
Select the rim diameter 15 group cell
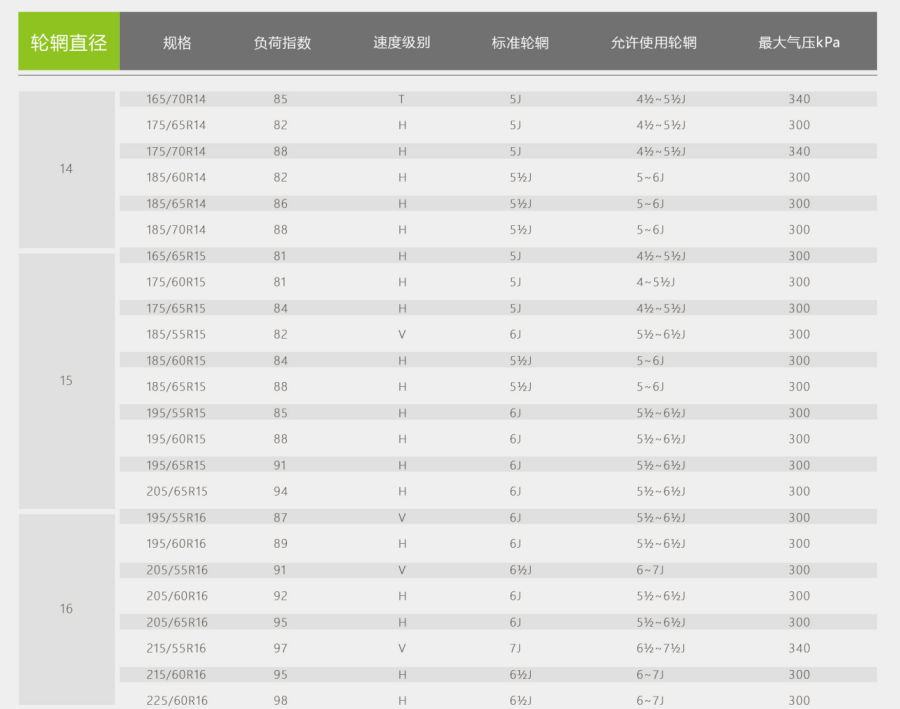point(67,381)
